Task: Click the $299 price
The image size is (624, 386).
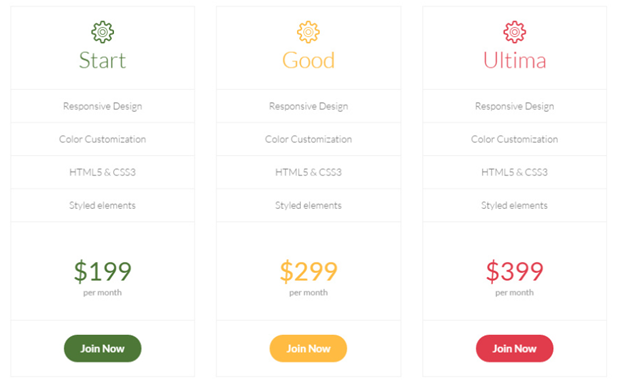Action: 308,271
